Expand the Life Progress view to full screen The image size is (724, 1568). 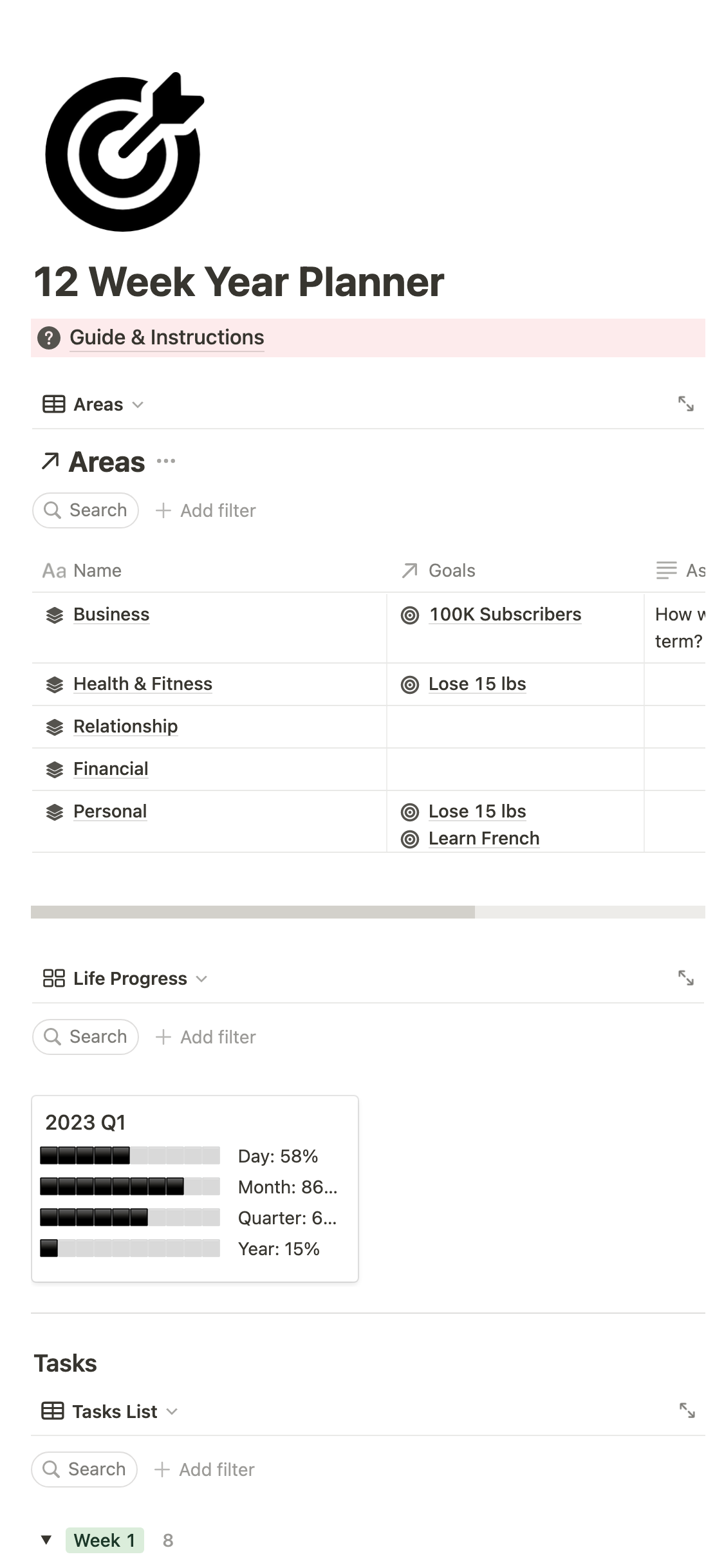[687, 978]
